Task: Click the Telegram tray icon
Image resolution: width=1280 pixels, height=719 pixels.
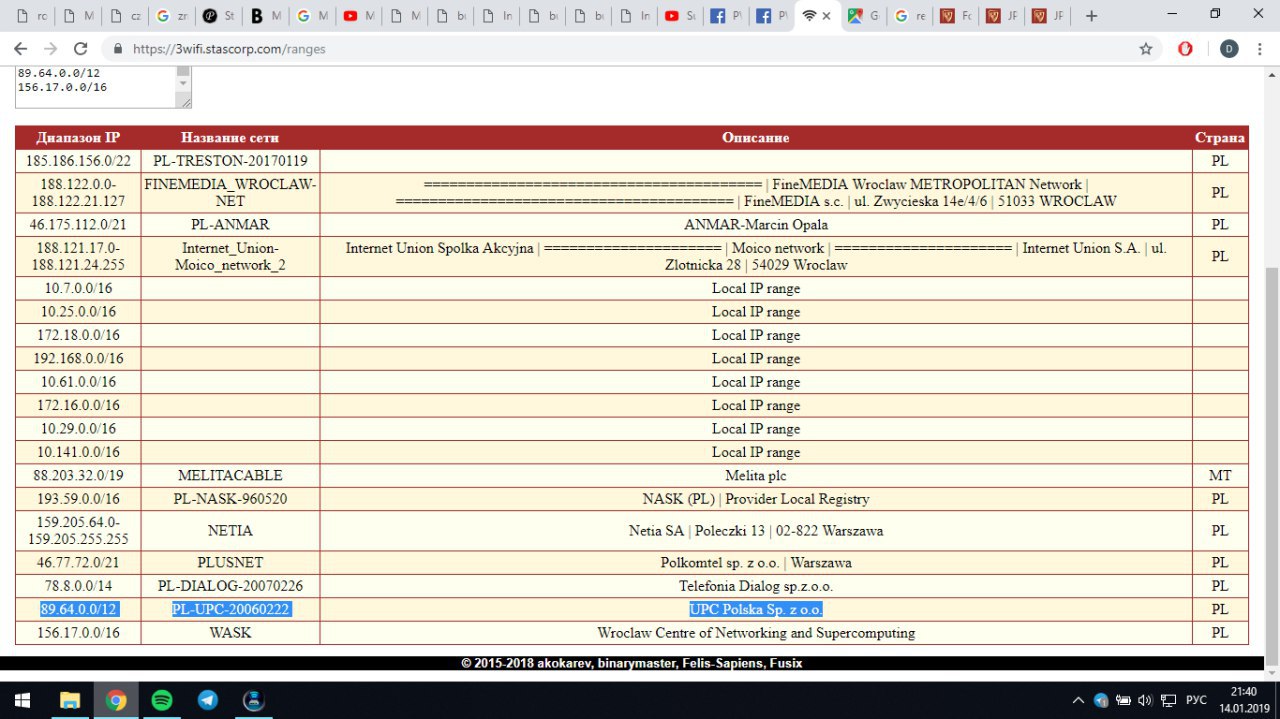Action: pyautogui.click(x=1101, y=700)
